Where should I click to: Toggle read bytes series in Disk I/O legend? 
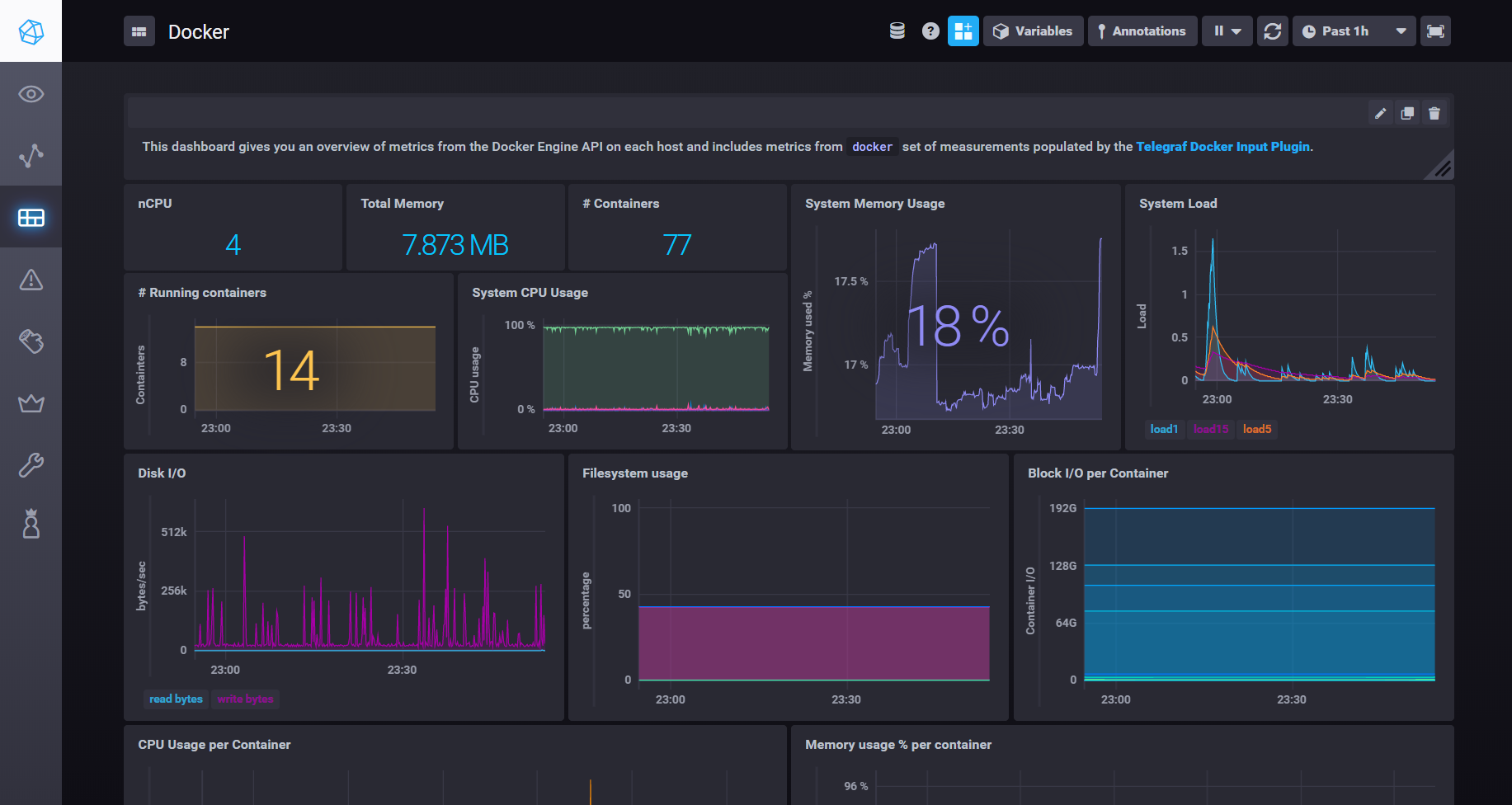pos(176,699)
